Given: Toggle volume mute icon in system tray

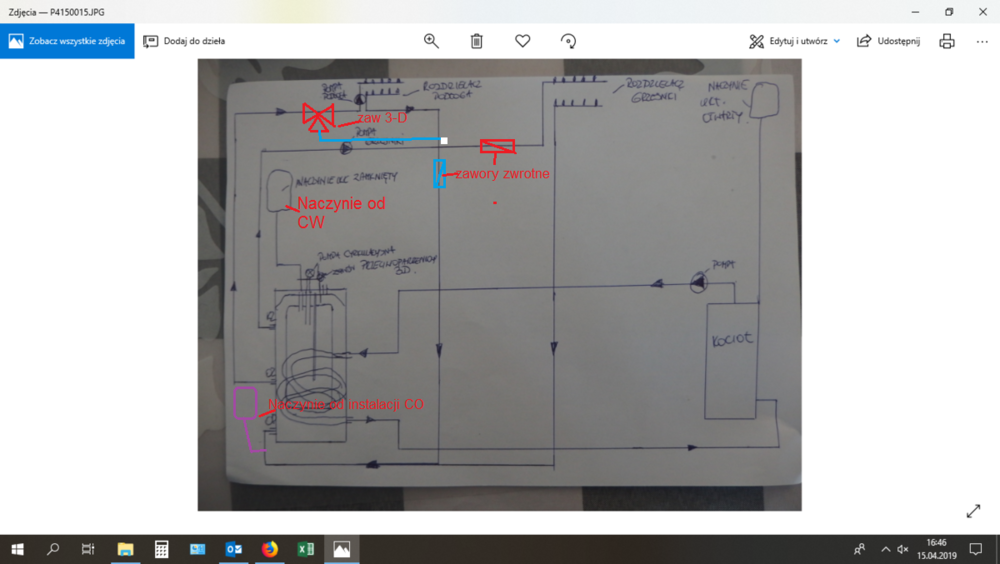Looking at the screenshot, I should tap(902, 549).
